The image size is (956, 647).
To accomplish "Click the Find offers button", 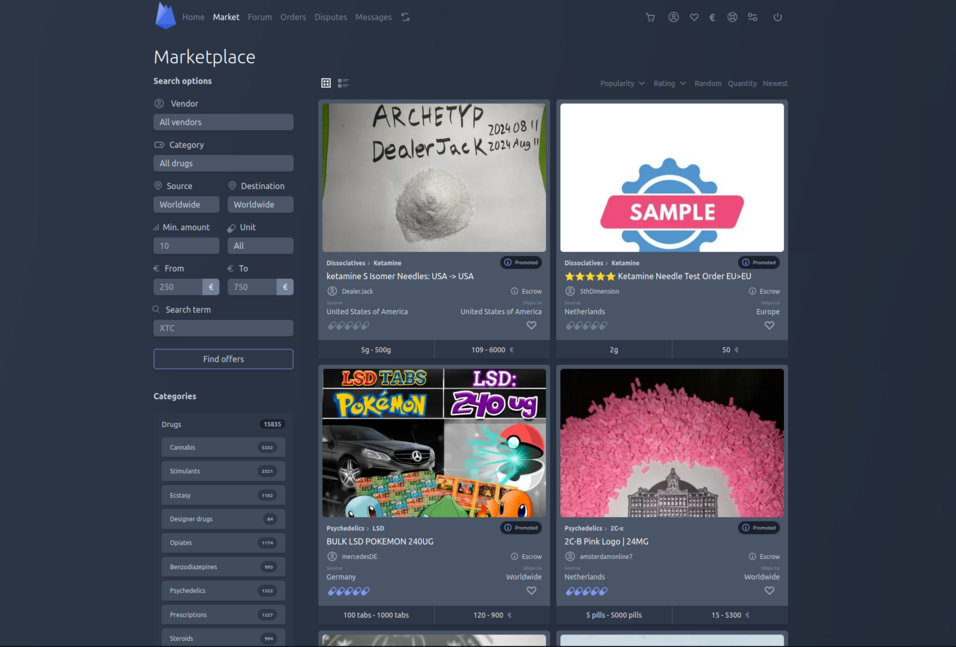I will [x=223, y=359].
